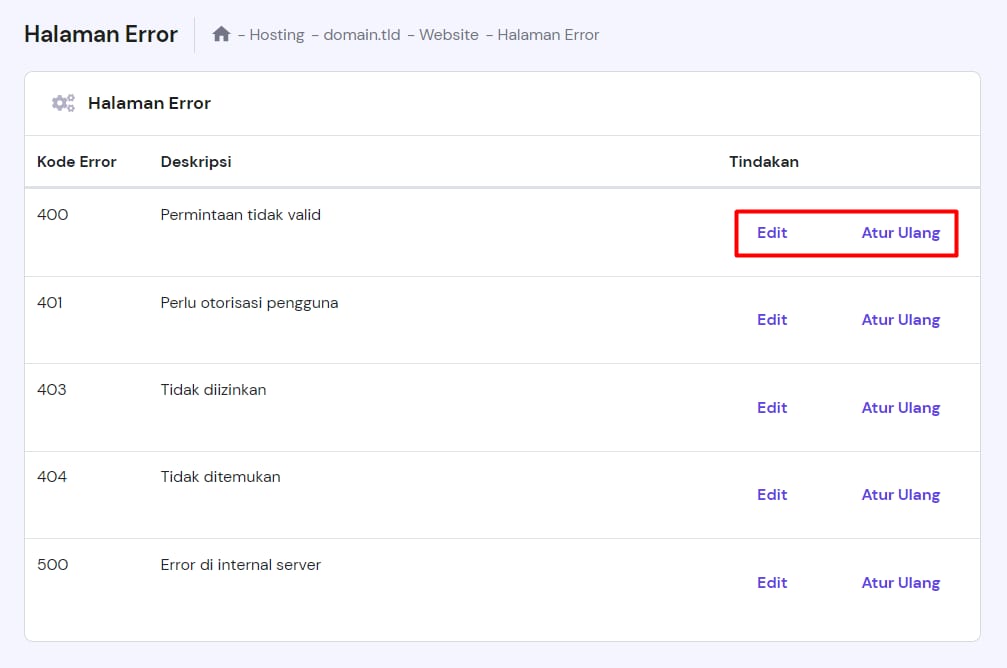
Task: Reset the 401 error with Atur Ulang
Action: (900, 320)
